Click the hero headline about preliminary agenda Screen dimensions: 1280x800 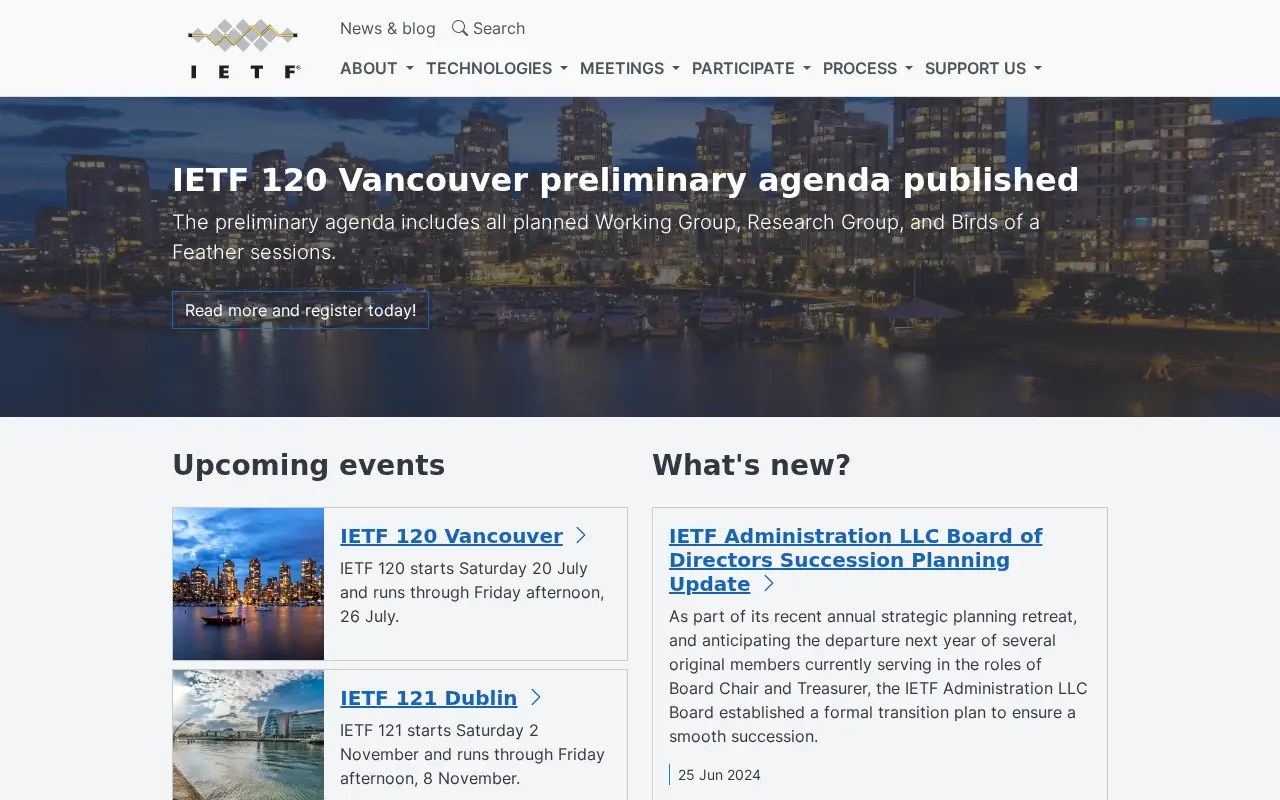point(625,180)
